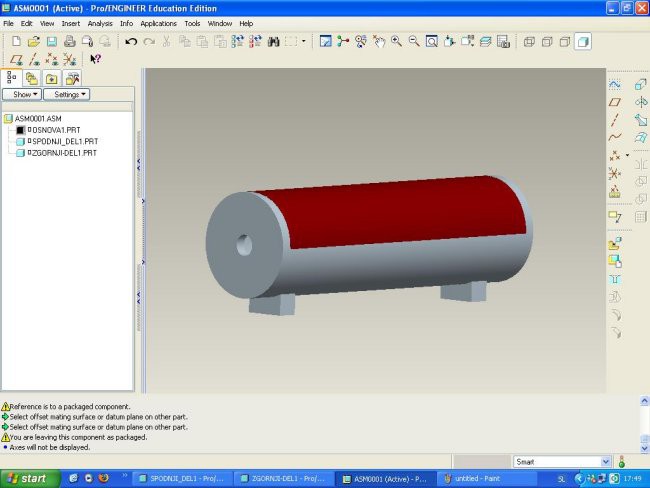Click the Undo arrow icon
The height and width of the screenshot is (488, 650).
click(131, 41)
